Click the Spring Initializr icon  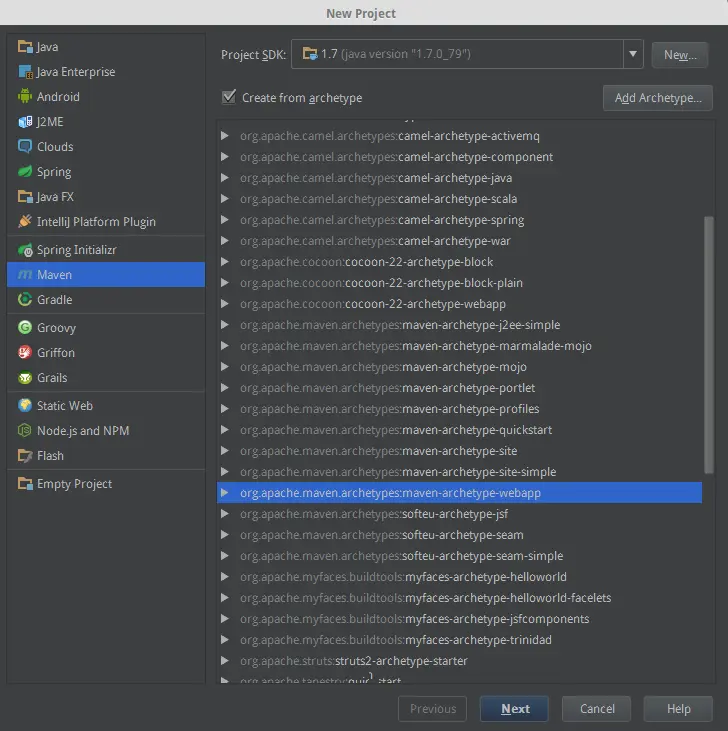point(25,250)
